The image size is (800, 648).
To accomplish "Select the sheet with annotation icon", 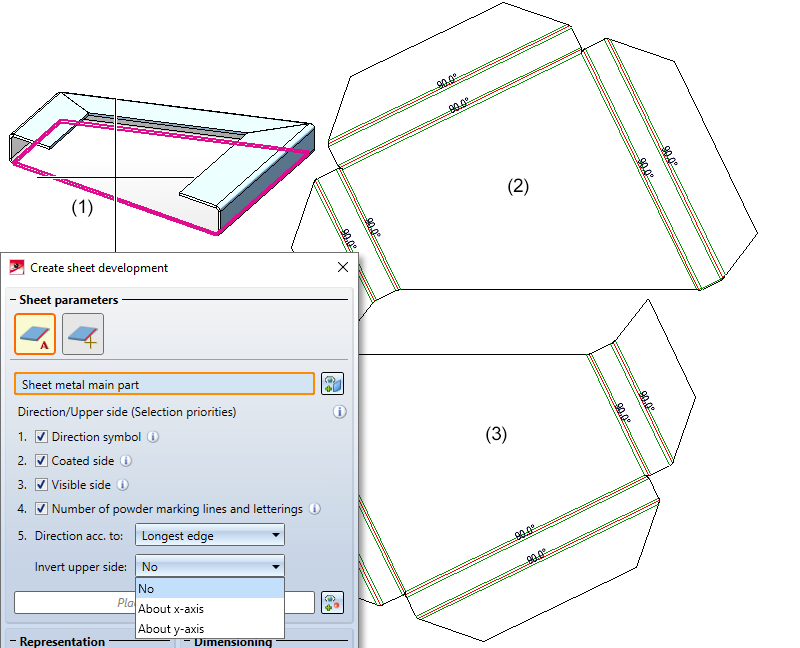I will coord(35,334).
